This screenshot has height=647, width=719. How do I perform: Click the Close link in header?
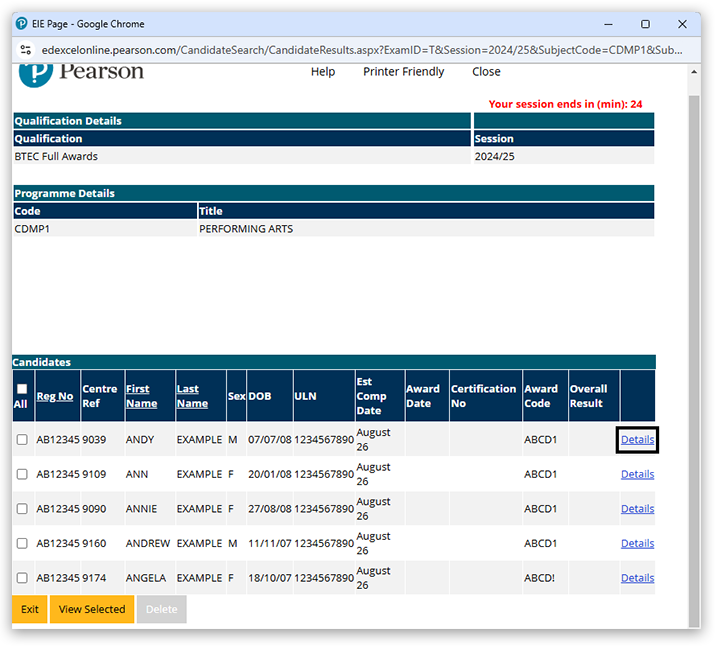[x=486, y=72]
